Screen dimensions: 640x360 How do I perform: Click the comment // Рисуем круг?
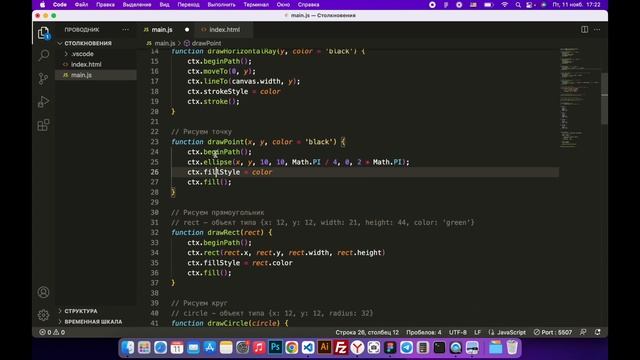click(199, 303)
